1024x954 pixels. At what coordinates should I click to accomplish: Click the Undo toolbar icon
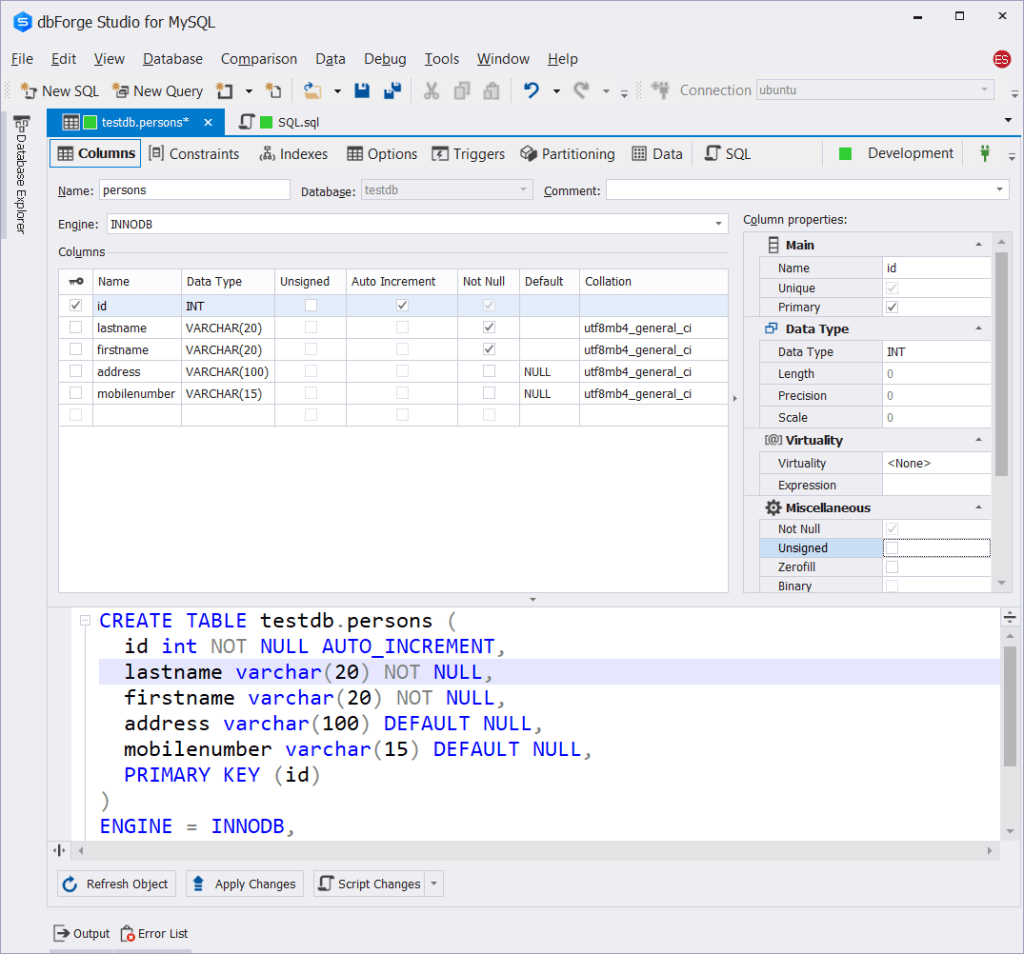(530, 91)
